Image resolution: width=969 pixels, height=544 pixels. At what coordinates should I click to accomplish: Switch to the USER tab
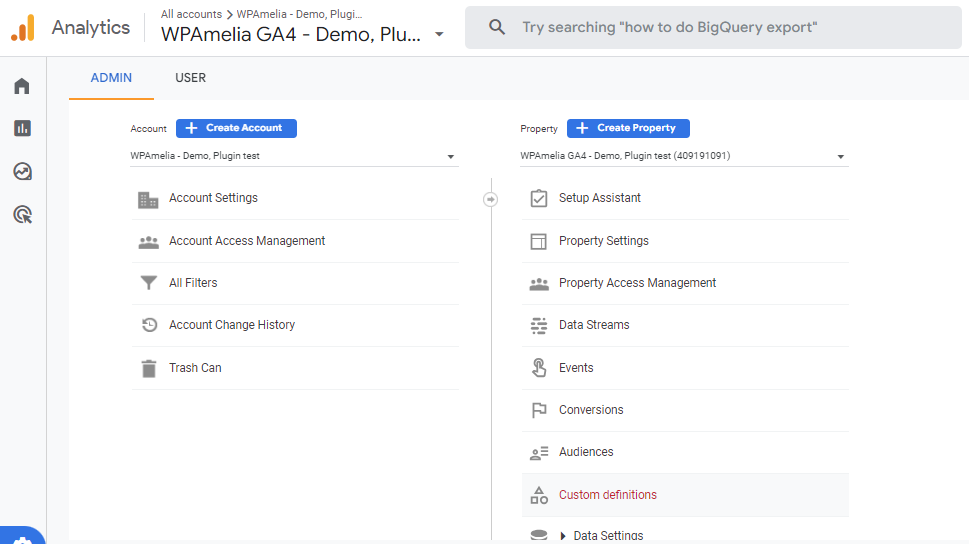click(190, 78)
